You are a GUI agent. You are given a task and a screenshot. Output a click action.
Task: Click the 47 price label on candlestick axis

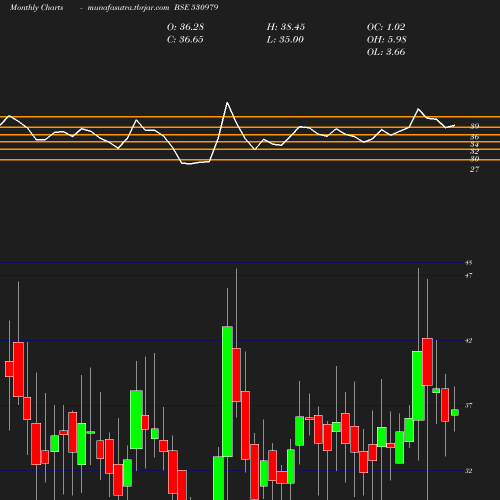469,276
